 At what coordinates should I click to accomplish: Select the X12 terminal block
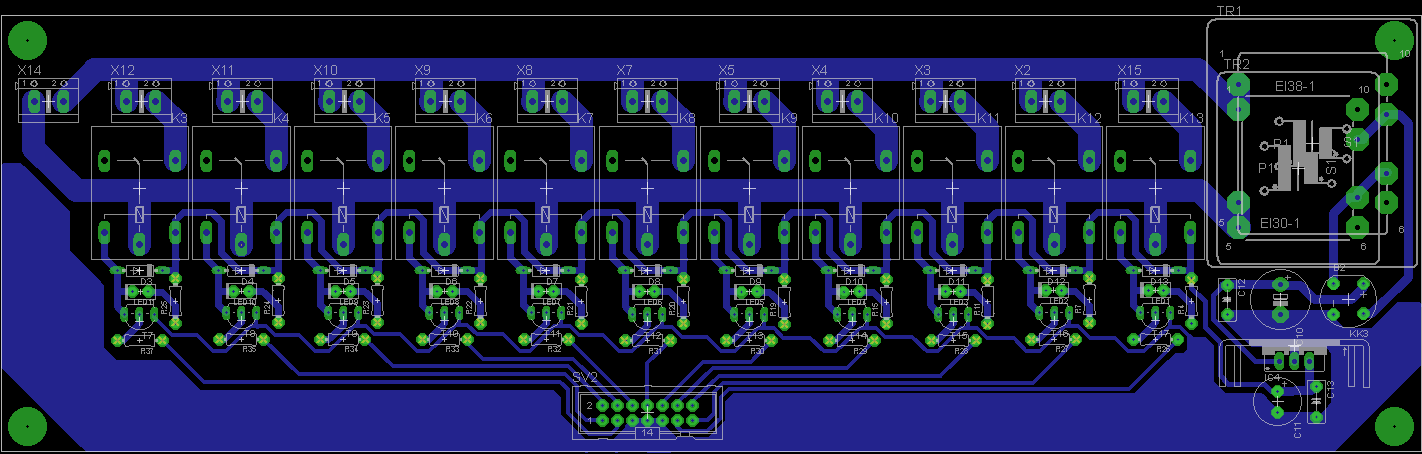coord(141,100)
